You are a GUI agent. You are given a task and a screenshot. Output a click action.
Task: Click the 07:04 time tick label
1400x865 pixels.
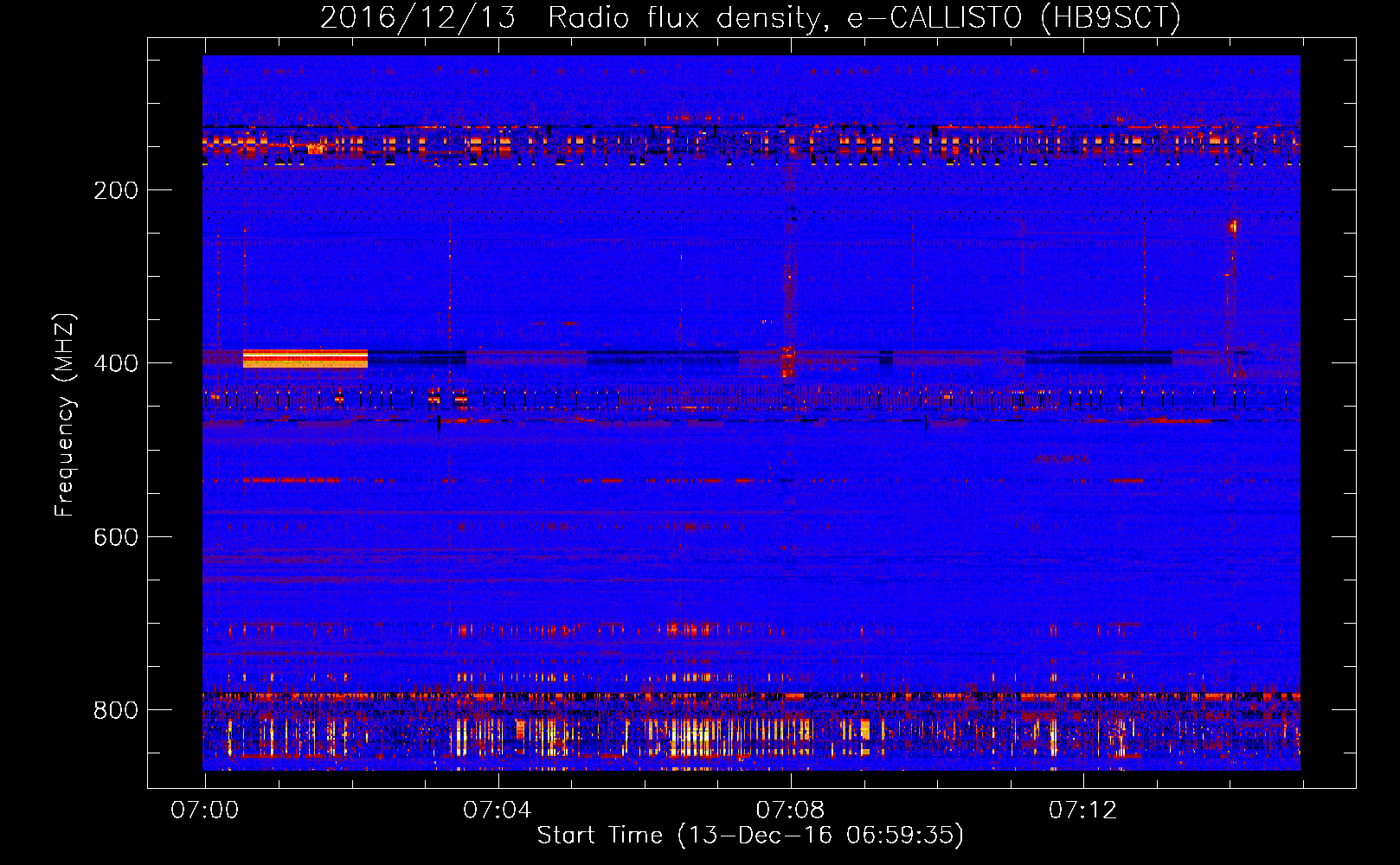[497, 811]
